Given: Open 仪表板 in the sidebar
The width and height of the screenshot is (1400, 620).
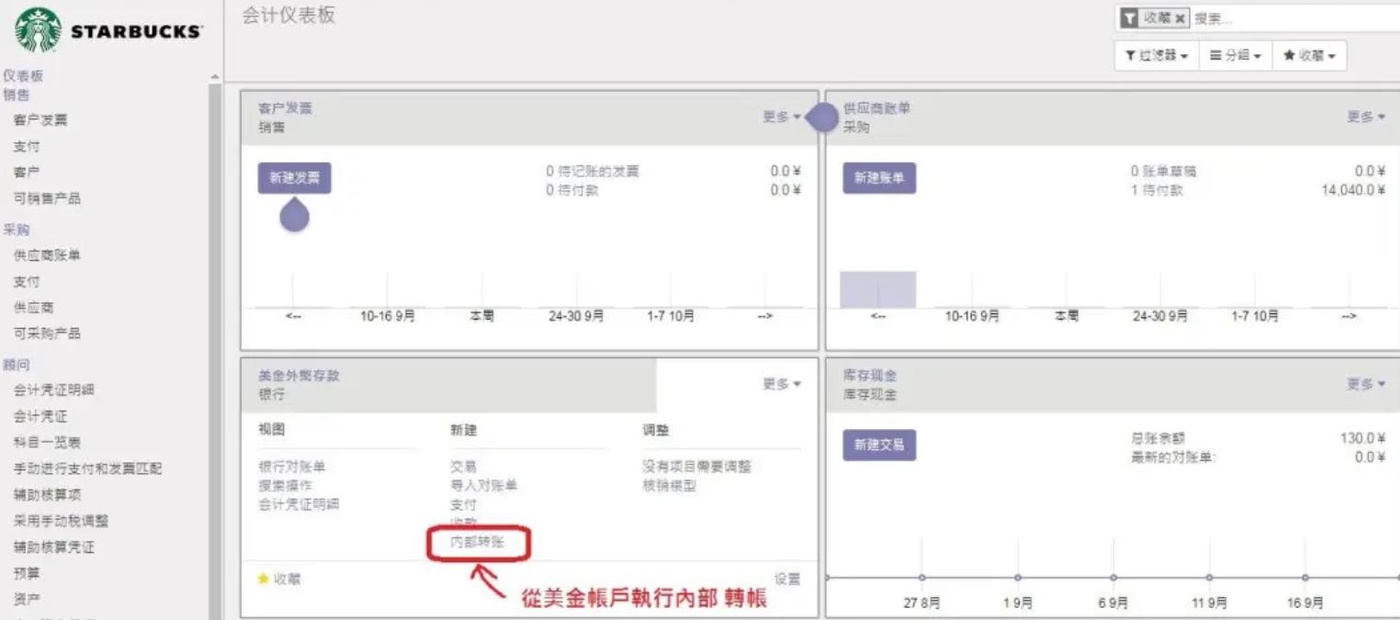Looking at the screenshot, I should tap(23, 76).
